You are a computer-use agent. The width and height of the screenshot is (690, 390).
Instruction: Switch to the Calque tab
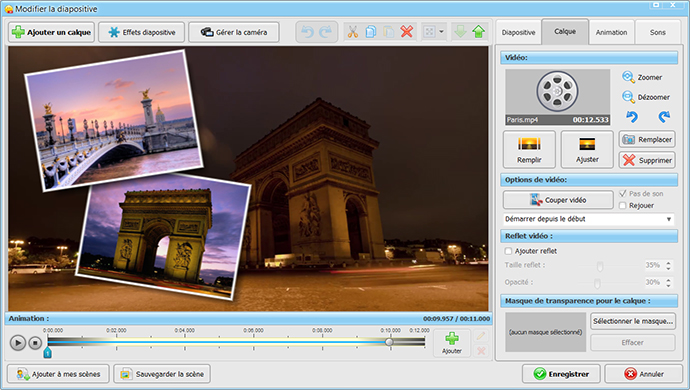coord(565,31)
